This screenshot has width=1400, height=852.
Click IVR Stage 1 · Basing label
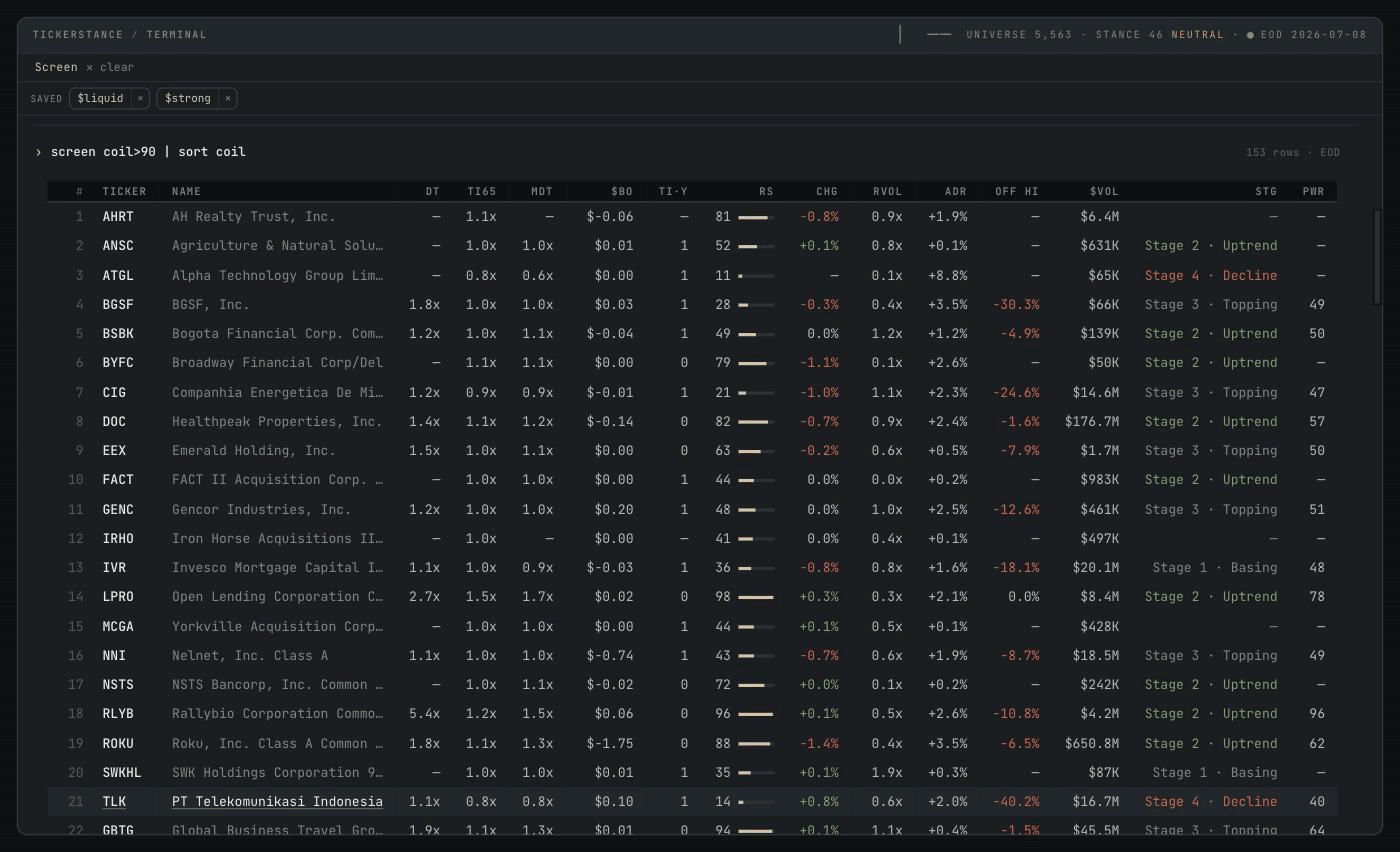click(1215, 567)
